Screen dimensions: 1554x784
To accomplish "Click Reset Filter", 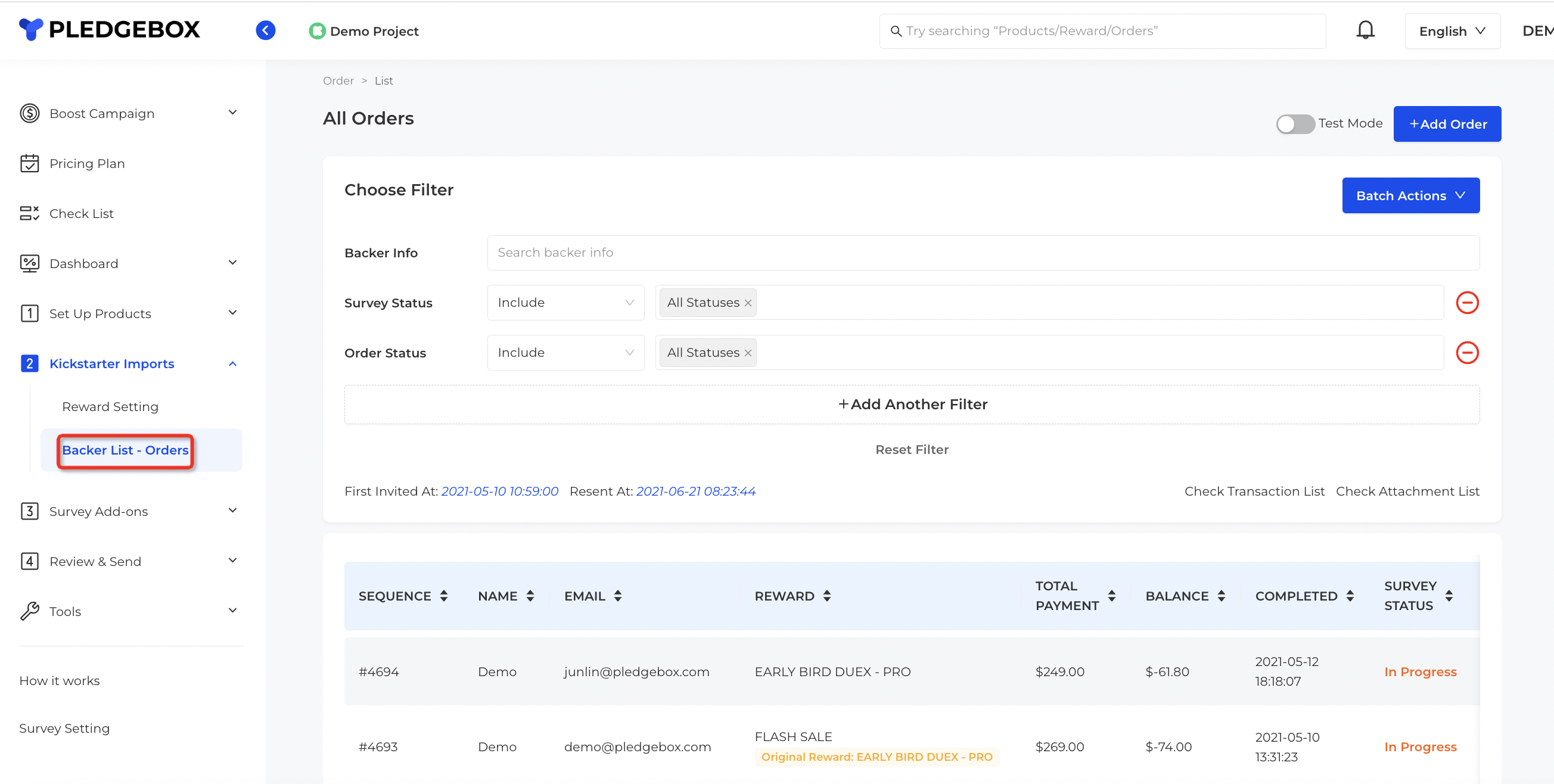I will coord(912,449).
